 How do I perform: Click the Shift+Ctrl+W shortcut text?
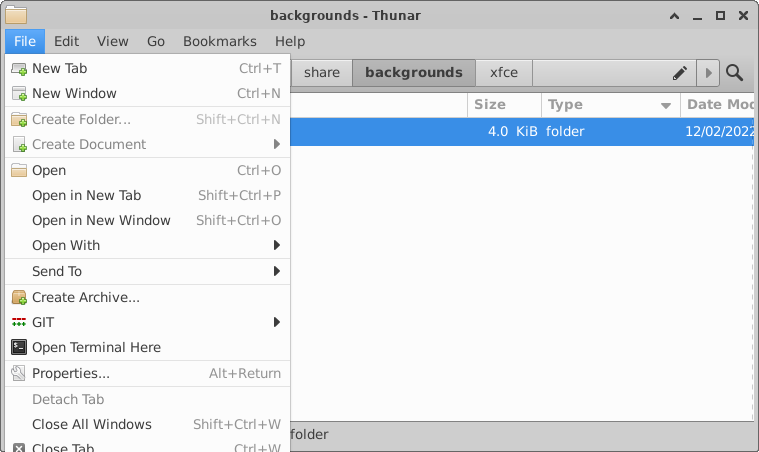pos(237,424)
